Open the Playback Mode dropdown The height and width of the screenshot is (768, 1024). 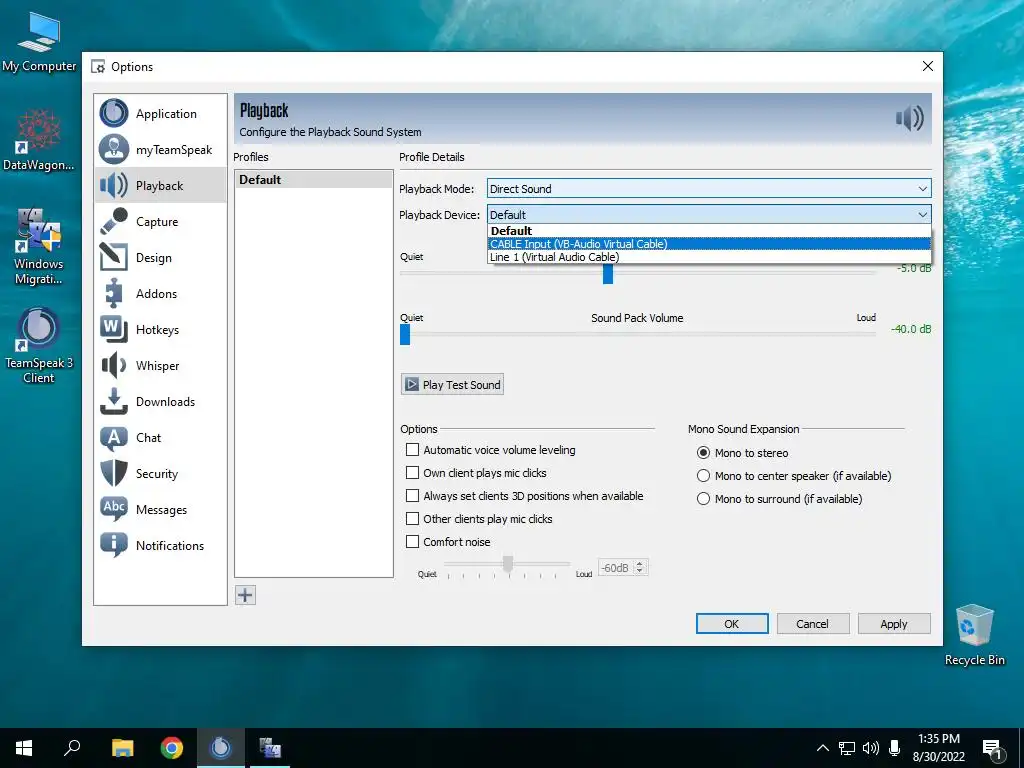709,189
